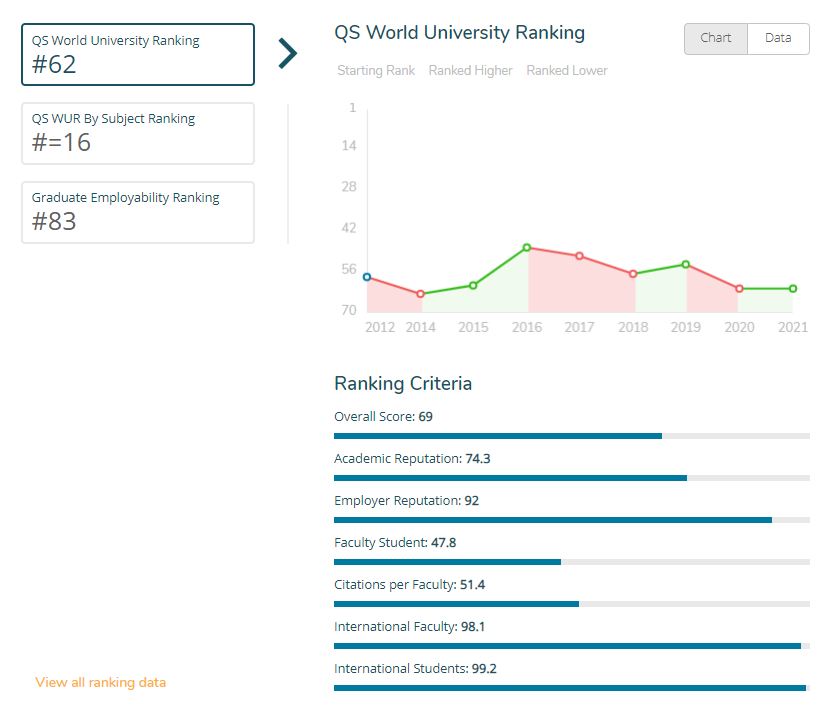Click the 2012 starting rank data point

click(x=367, y=277)
